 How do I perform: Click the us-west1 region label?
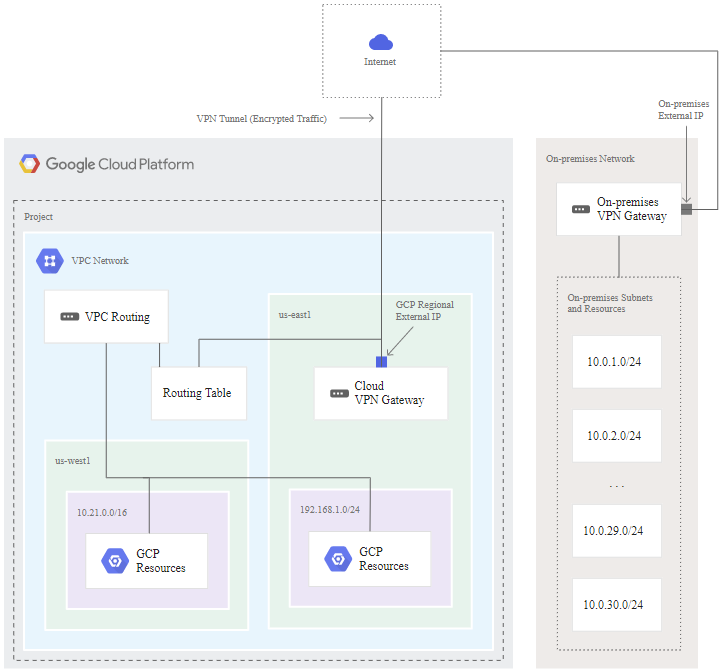(x=72, y=460)
